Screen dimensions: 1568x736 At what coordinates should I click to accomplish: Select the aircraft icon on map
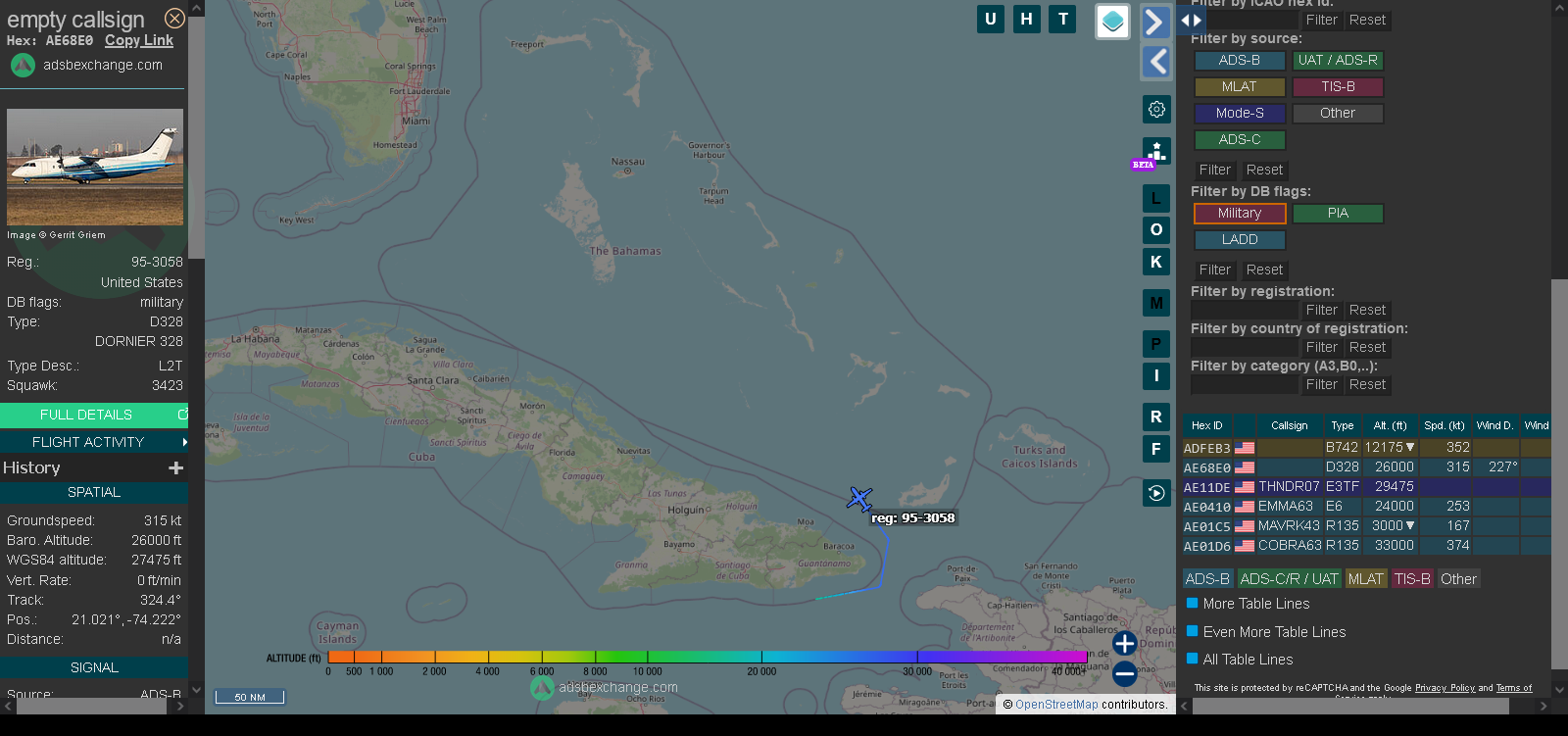click(859, 499)
